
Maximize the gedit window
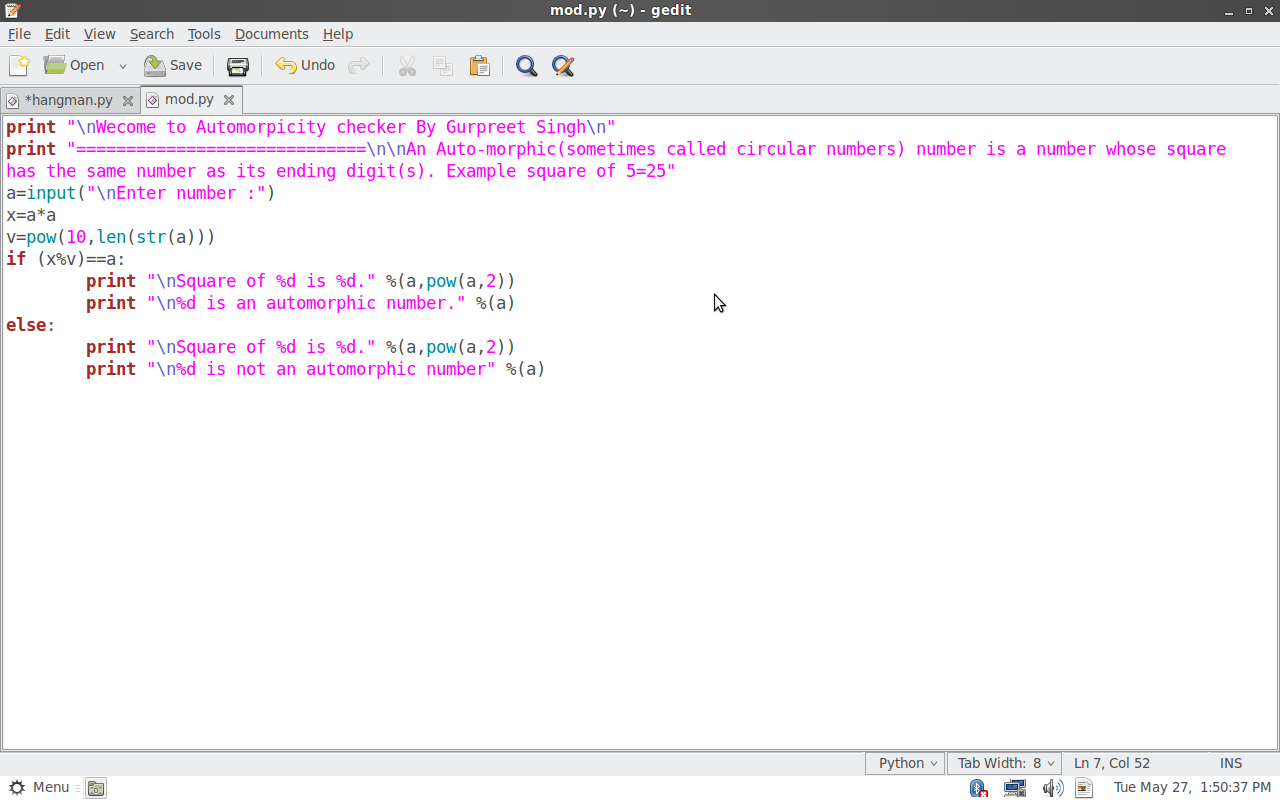[x=1249, y=11]
